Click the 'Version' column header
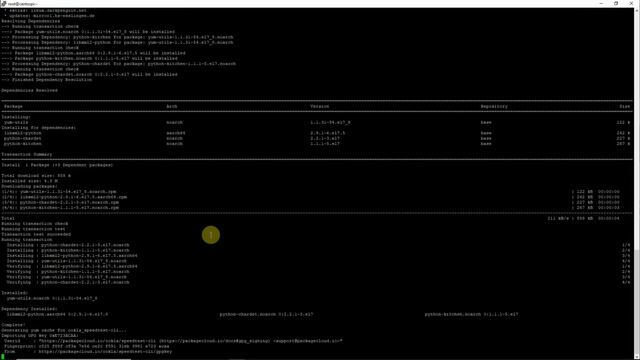 320,106
